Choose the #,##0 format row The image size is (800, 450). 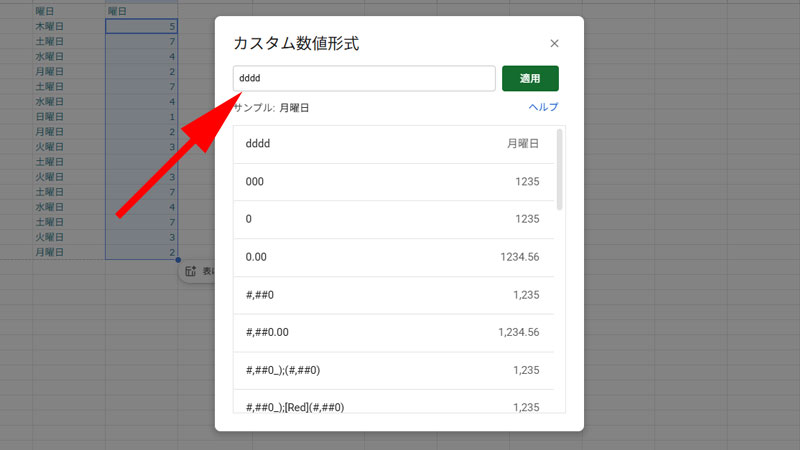(393, 295)
